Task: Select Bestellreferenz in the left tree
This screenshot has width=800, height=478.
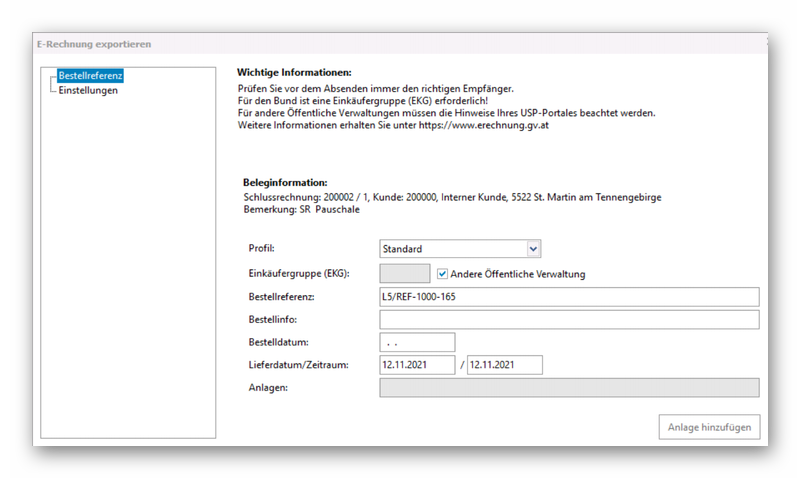Action: pyautogui.click(x=90, y=76)
